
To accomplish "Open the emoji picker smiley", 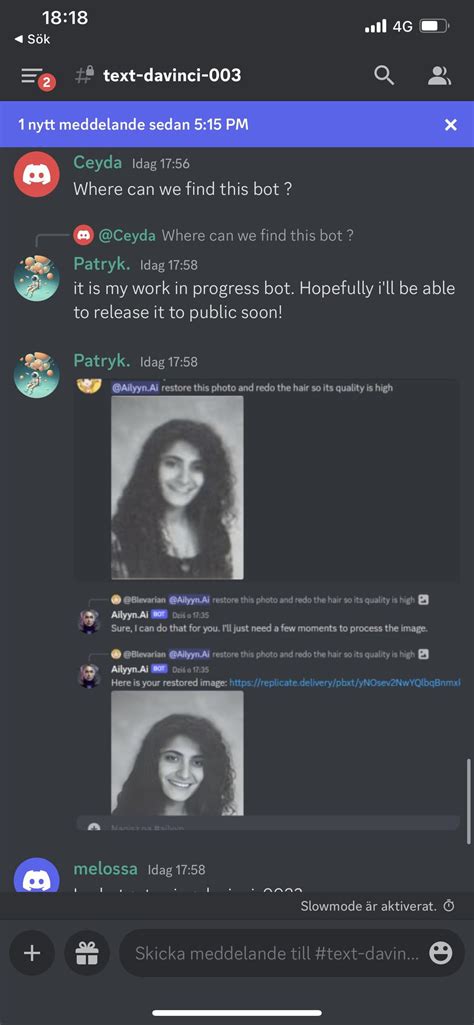I will (x=441, y=953).
